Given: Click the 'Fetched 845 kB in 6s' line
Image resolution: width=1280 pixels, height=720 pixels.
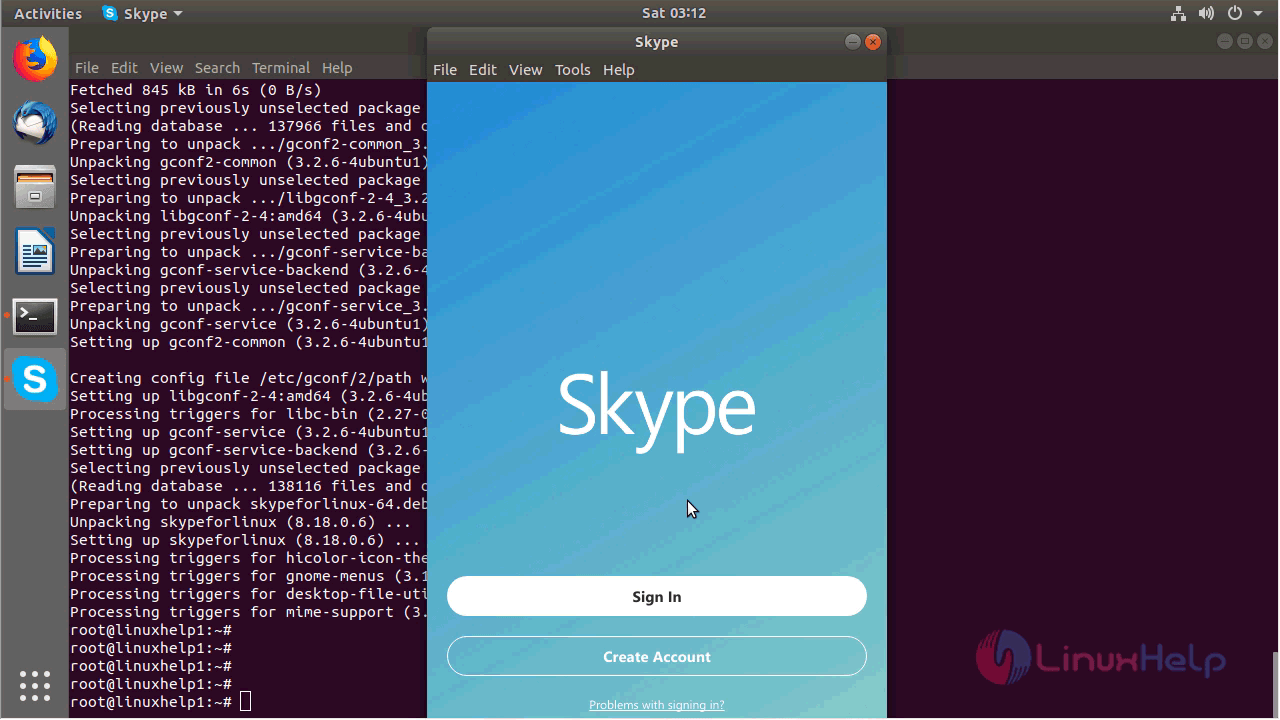Looking at the screenshot, I should coord(196,90).
